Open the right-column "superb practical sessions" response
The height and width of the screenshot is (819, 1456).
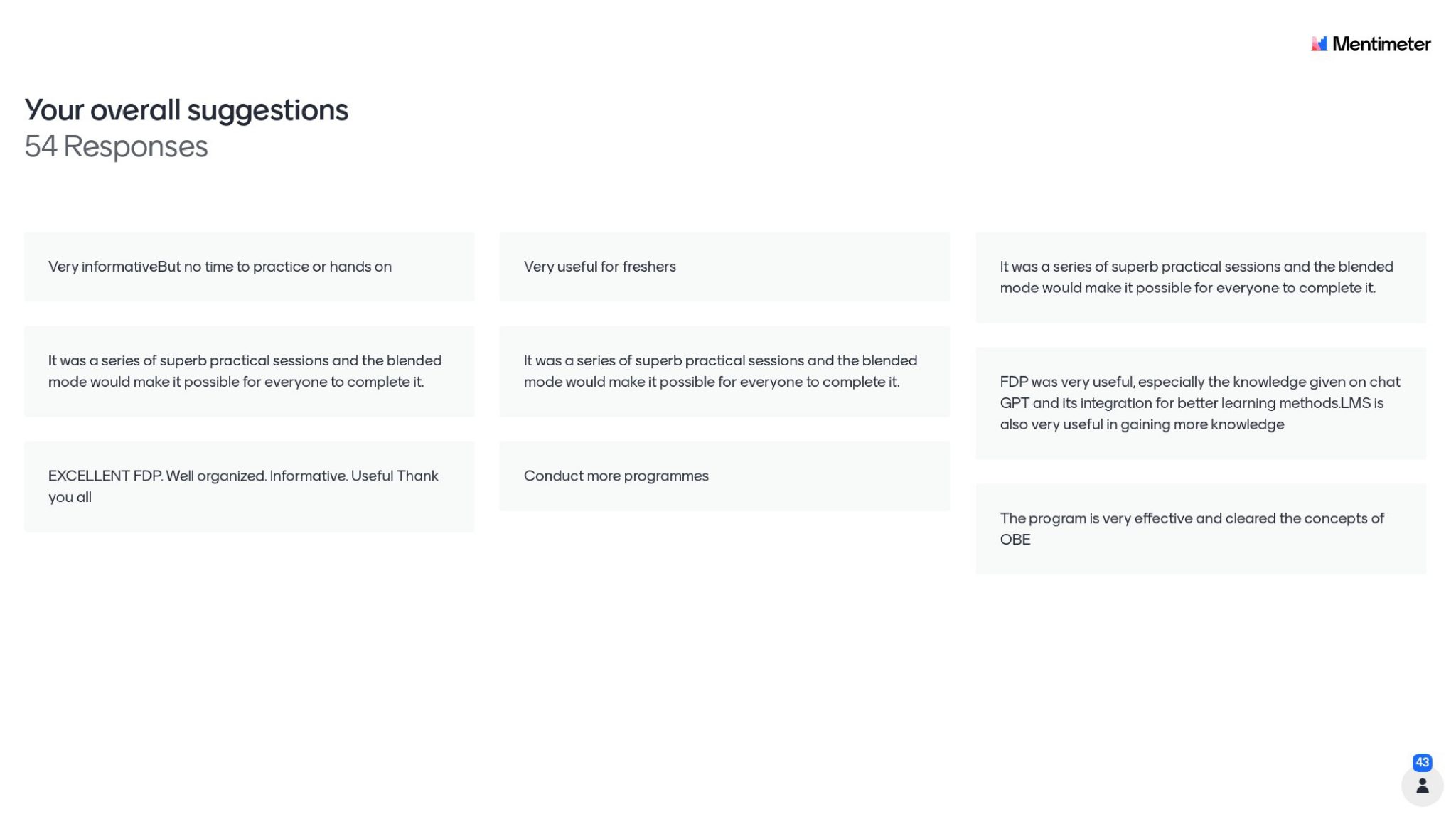click(1200, 277)
